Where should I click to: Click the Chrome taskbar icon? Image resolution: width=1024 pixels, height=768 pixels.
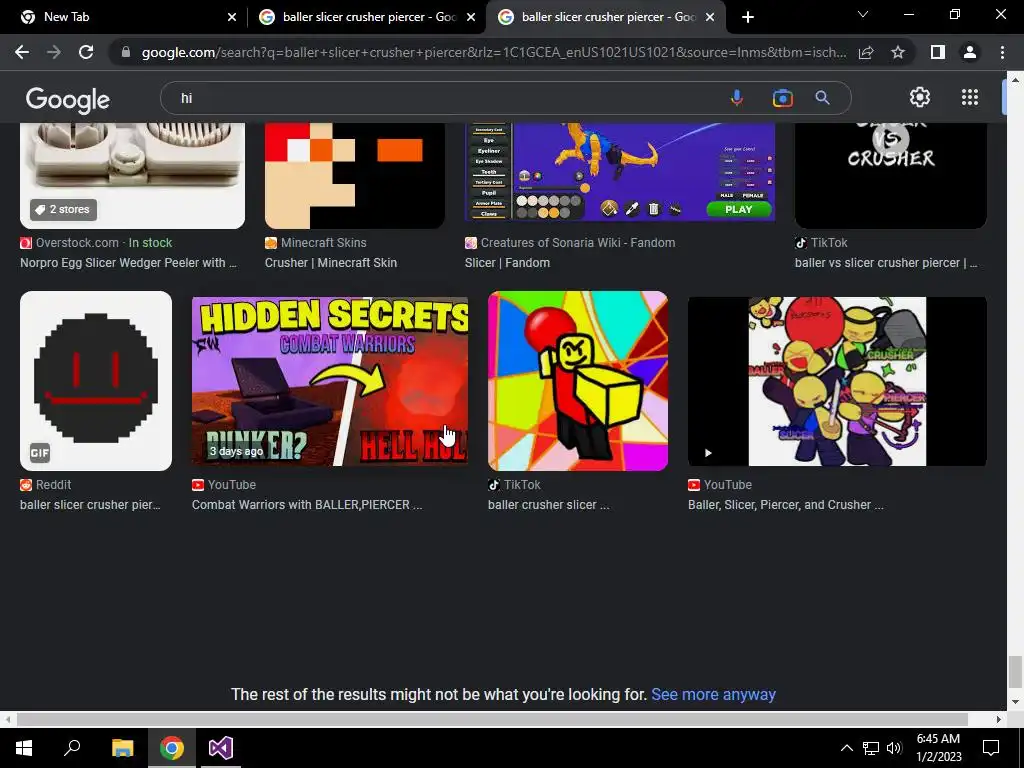pos(172,748)
